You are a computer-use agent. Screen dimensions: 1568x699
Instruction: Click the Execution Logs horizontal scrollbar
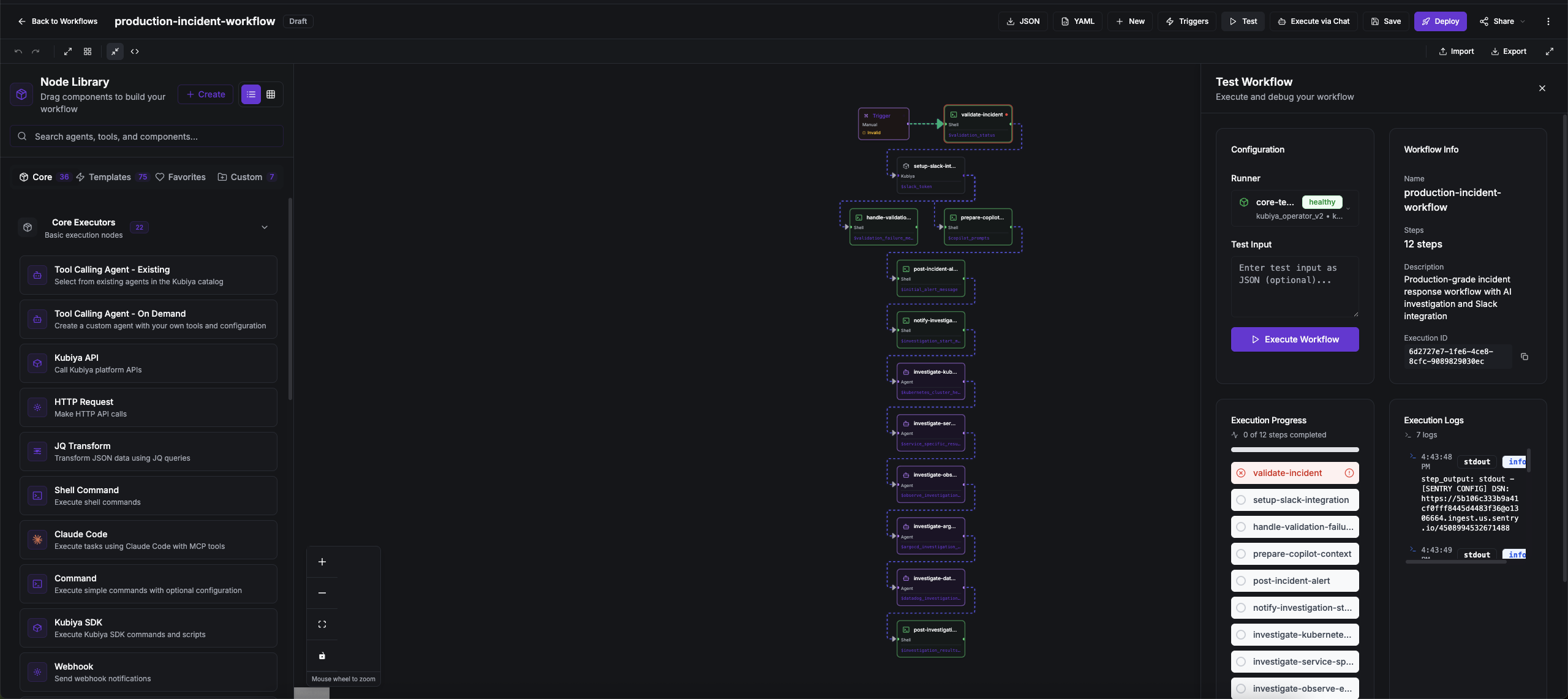point(1456,562)
